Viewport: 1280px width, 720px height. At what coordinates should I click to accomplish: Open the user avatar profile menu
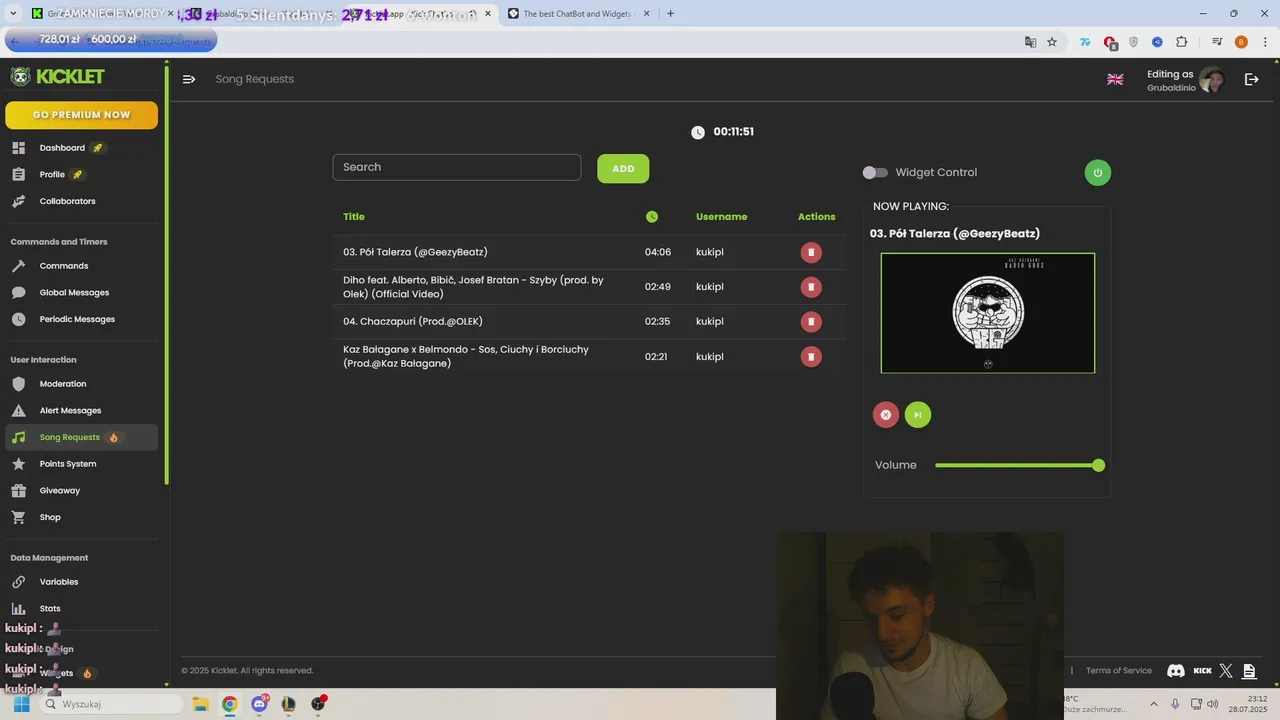[1212, 80]
